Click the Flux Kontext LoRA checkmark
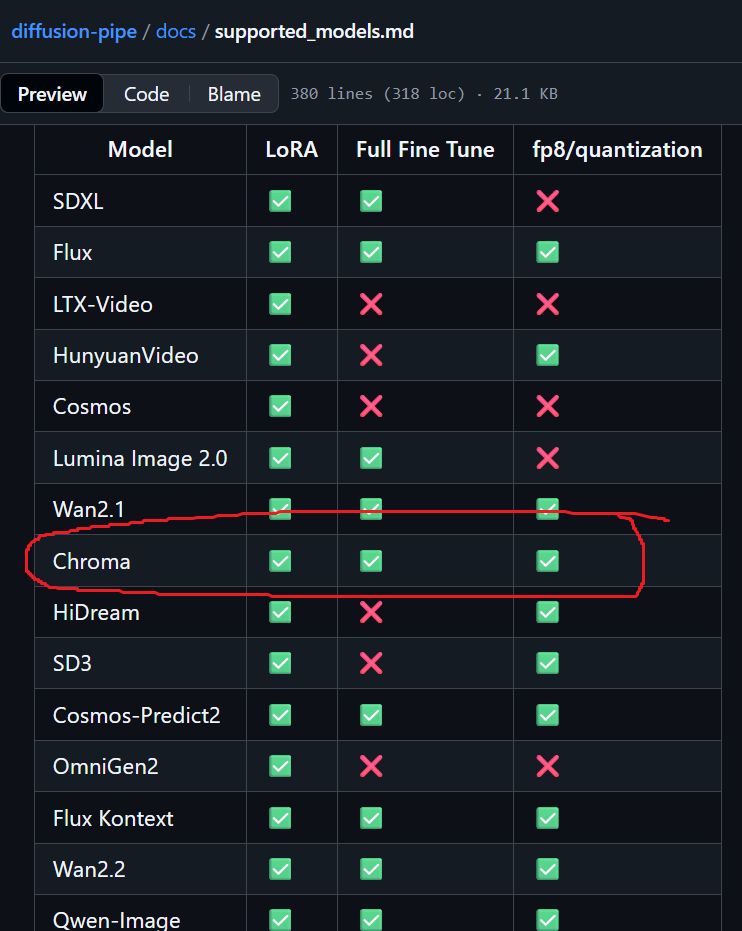Screen dimensions: 742x931 pos(280,818)
